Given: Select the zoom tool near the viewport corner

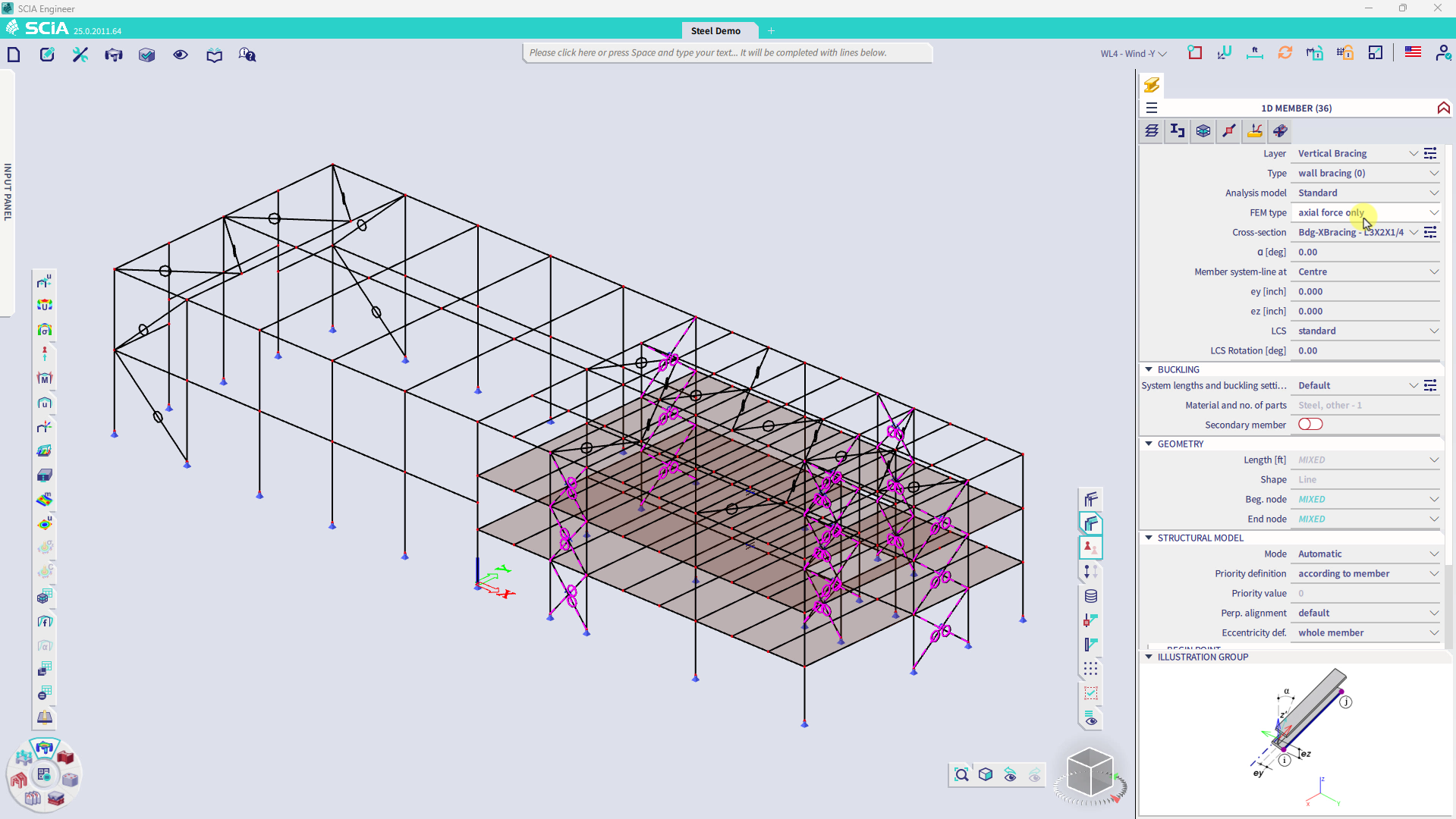Looking at the screenshot, I should pyautogui.click(x=961, y=774).
